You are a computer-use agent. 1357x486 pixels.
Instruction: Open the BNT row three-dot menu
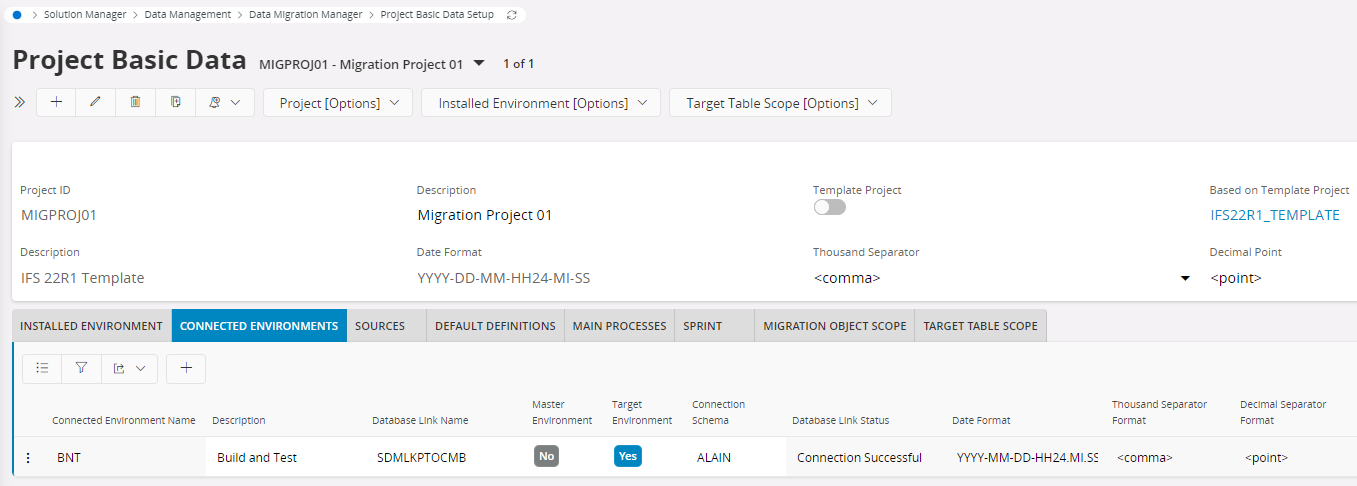tap(28, 458)
